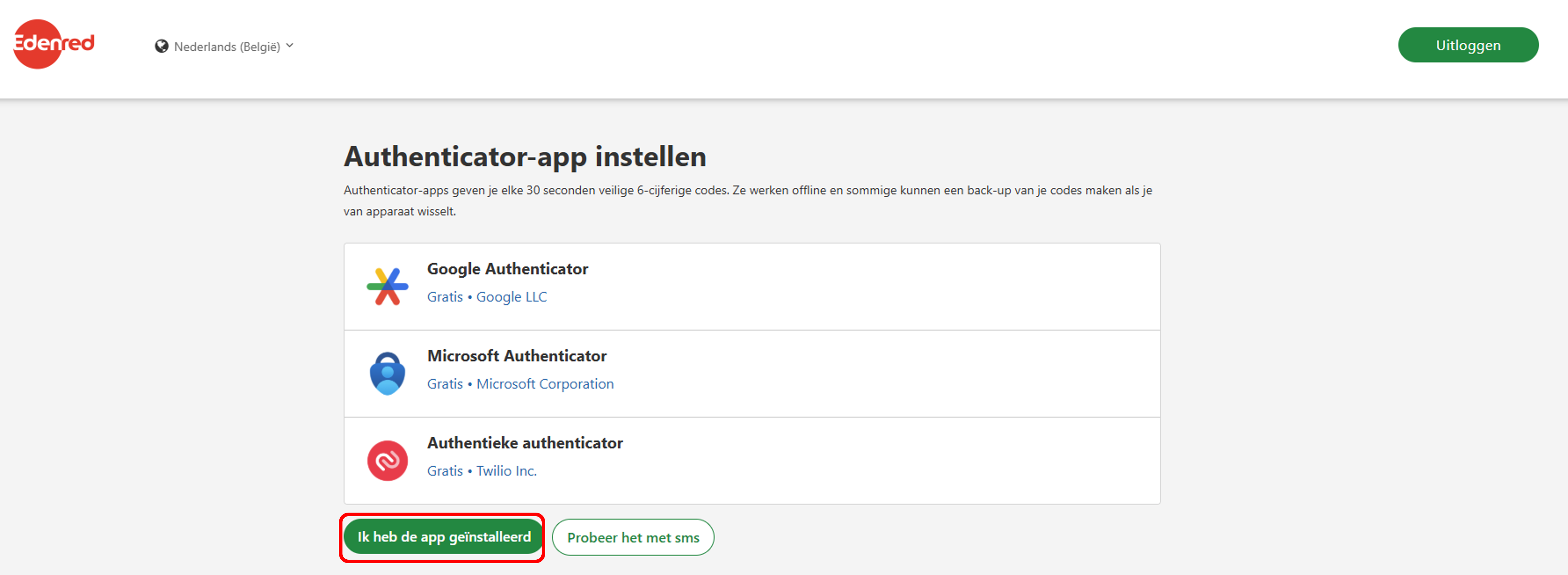1568x575 pixels.
Task: Confirm with Ik heb de app geïnstalleerd
Action: coord(443,537)
